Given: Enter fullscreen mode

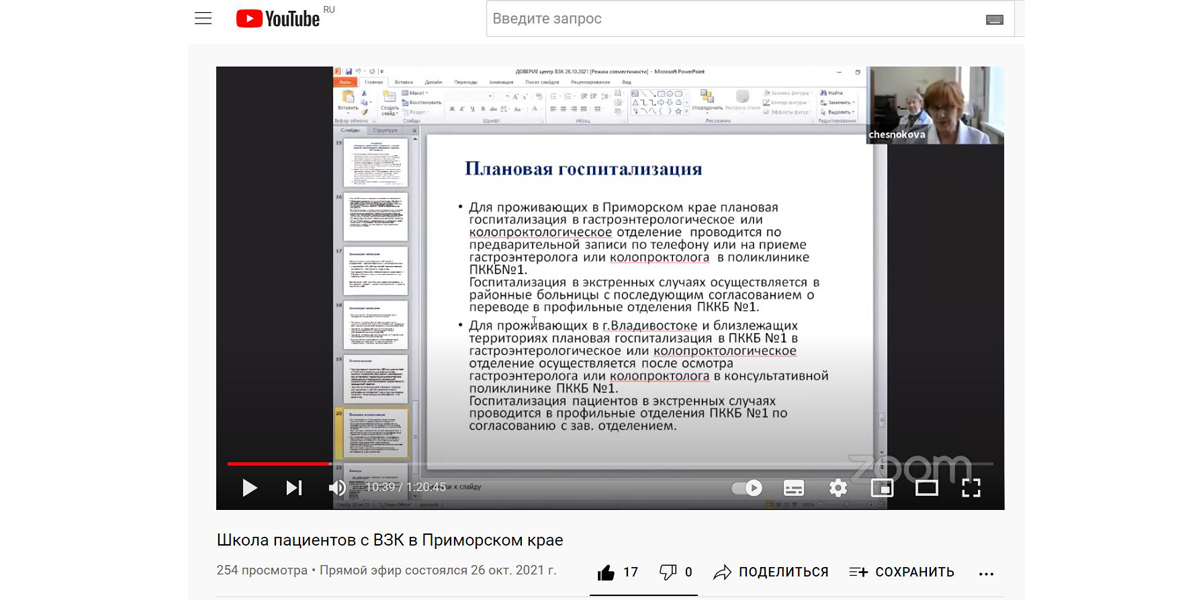Looking at the screenshot, I should pyautogui.click(x=970, y=488).
